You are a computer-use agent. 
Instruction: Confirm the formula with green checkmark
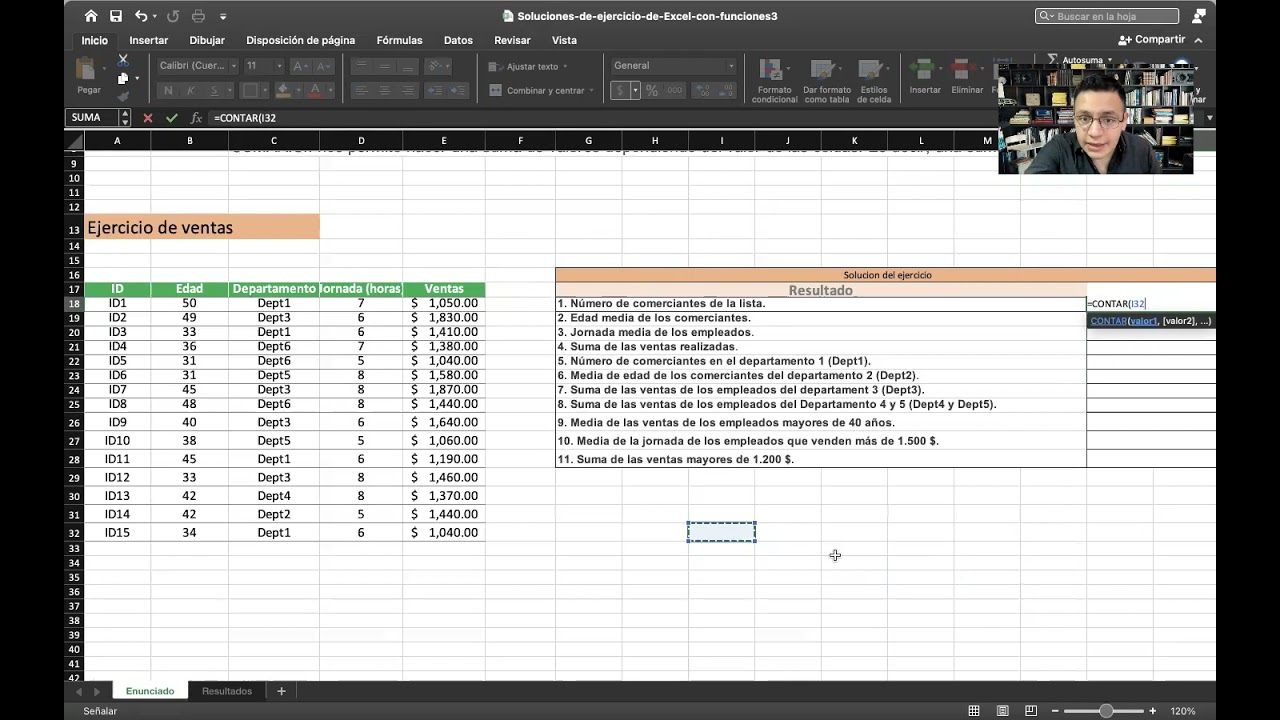pyautogui.click(x=172, y=118)
